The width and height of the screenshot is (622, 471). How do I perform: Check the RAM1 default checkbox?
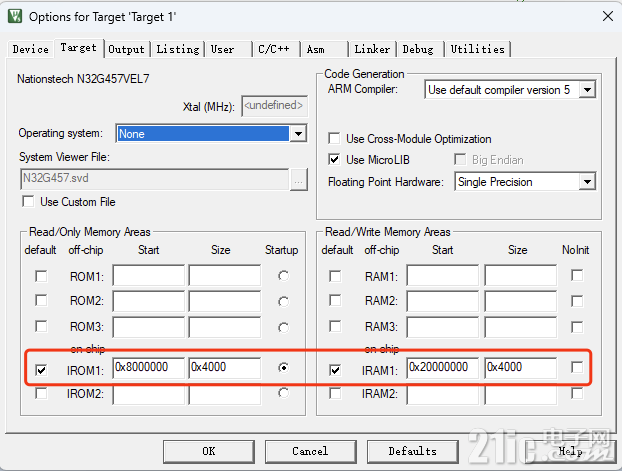[x=335, y=276]
